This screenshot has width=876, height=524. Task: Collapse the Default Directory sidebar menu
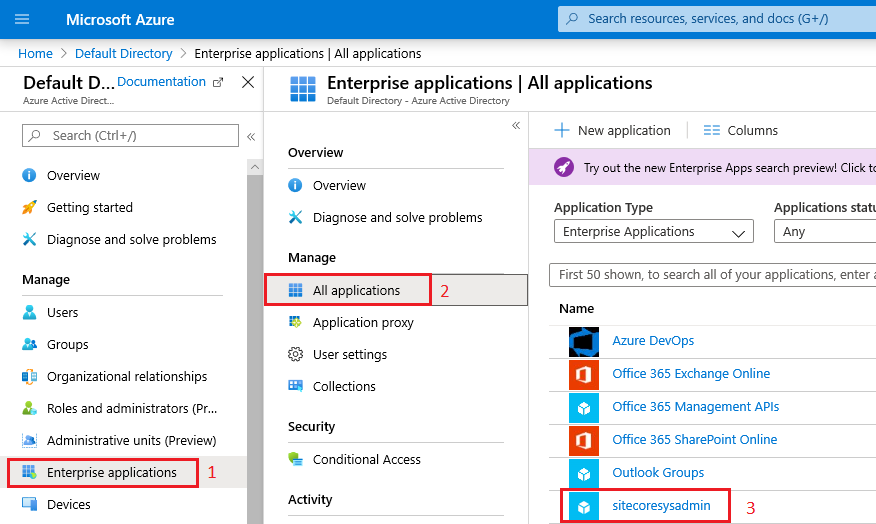pos(251,136)
